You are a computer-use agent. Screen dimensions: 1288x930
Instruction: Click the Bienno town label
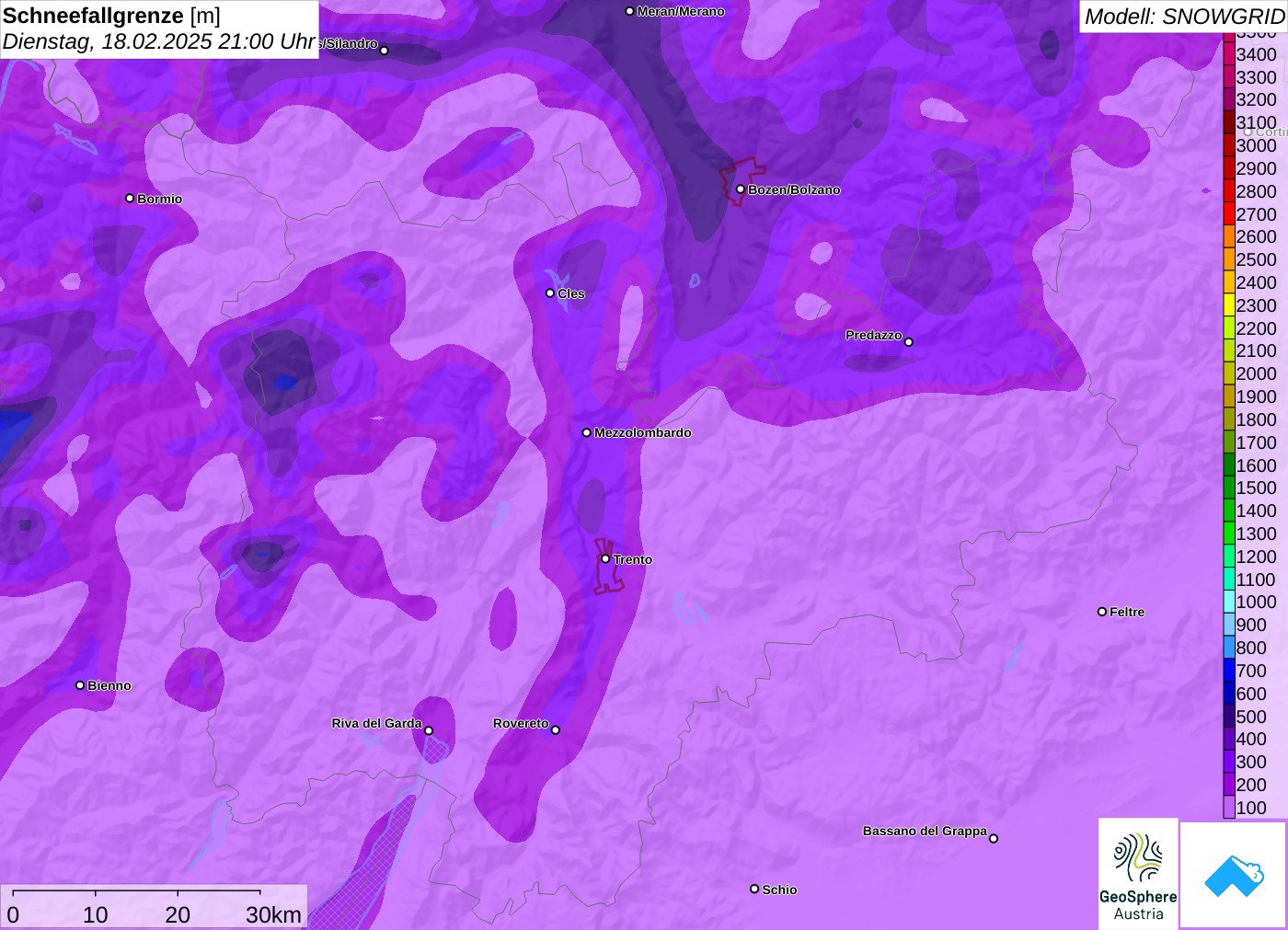click(109, 685)
